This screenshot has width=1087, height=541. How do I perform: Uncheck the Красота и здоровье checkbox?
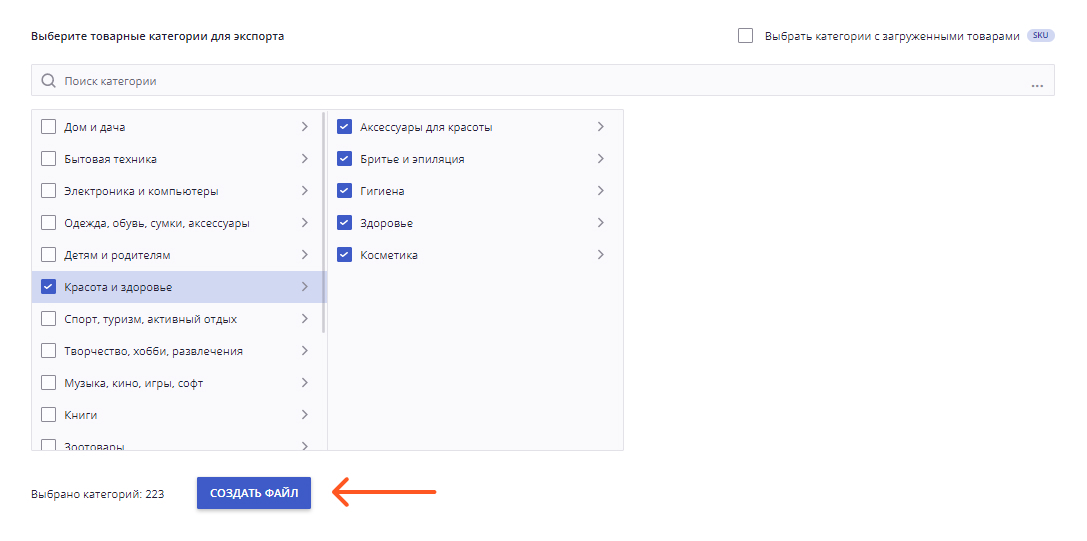(x=49, y=286)
